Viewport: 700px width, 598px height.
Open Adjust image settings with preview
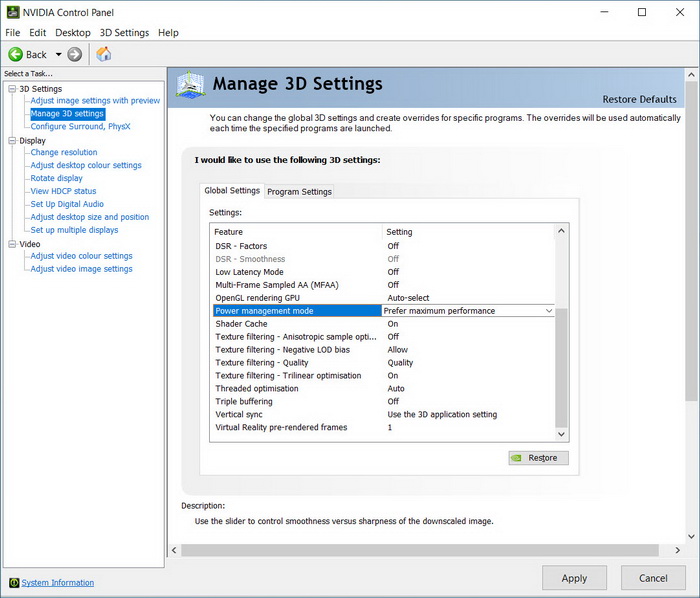click(x=95, y=100)
